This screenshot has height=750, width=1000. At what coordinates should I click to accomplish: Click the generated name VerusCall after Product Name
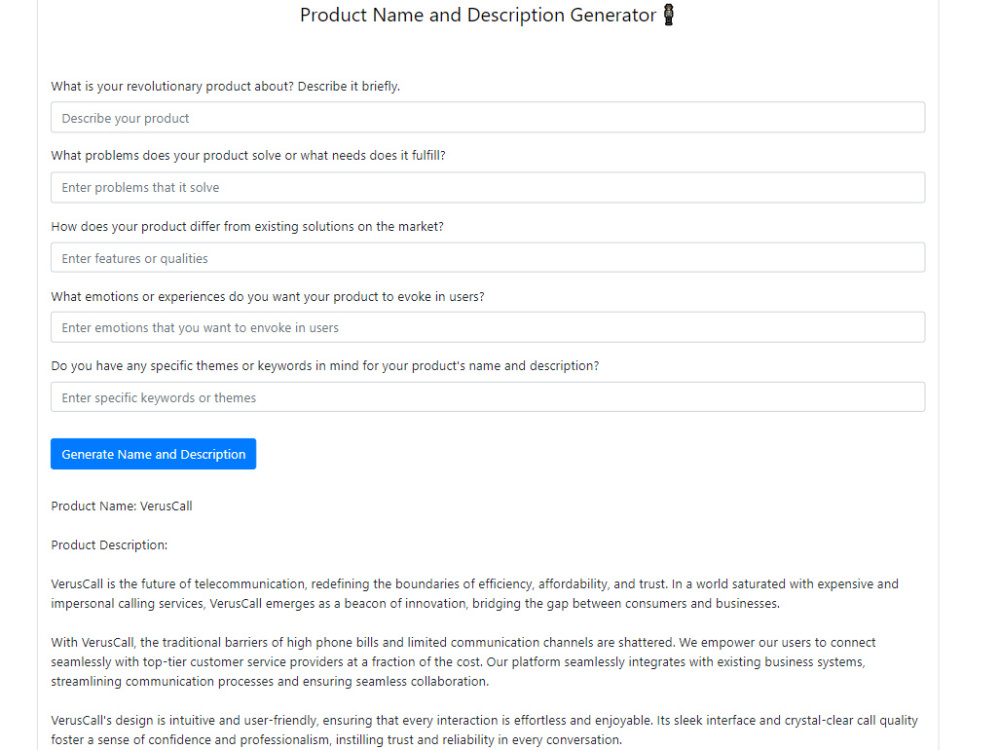(x=166, y=506)
